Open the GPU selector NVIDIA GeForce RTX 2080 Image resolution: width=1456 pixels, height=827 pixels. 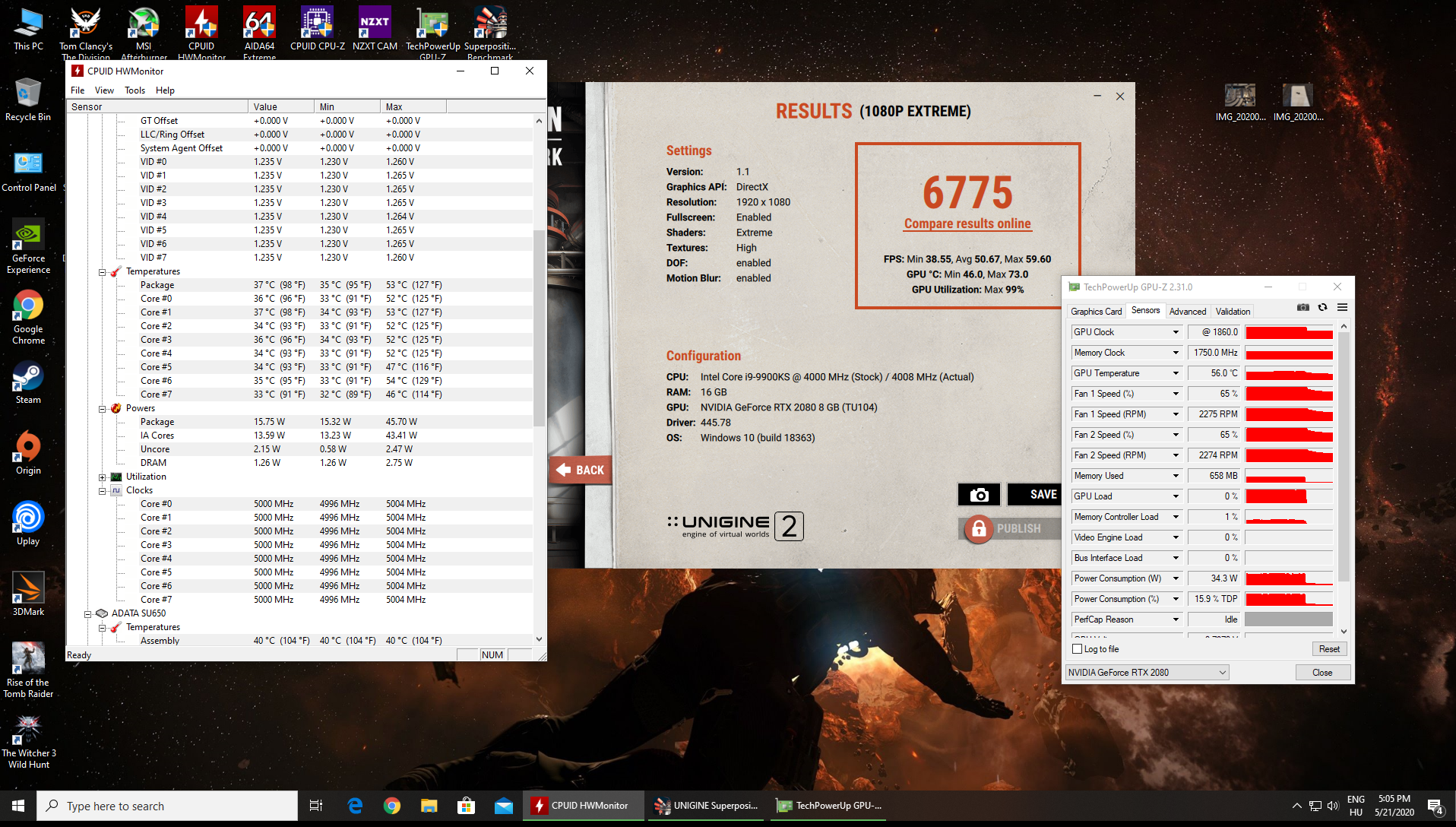pos(1147,673)
